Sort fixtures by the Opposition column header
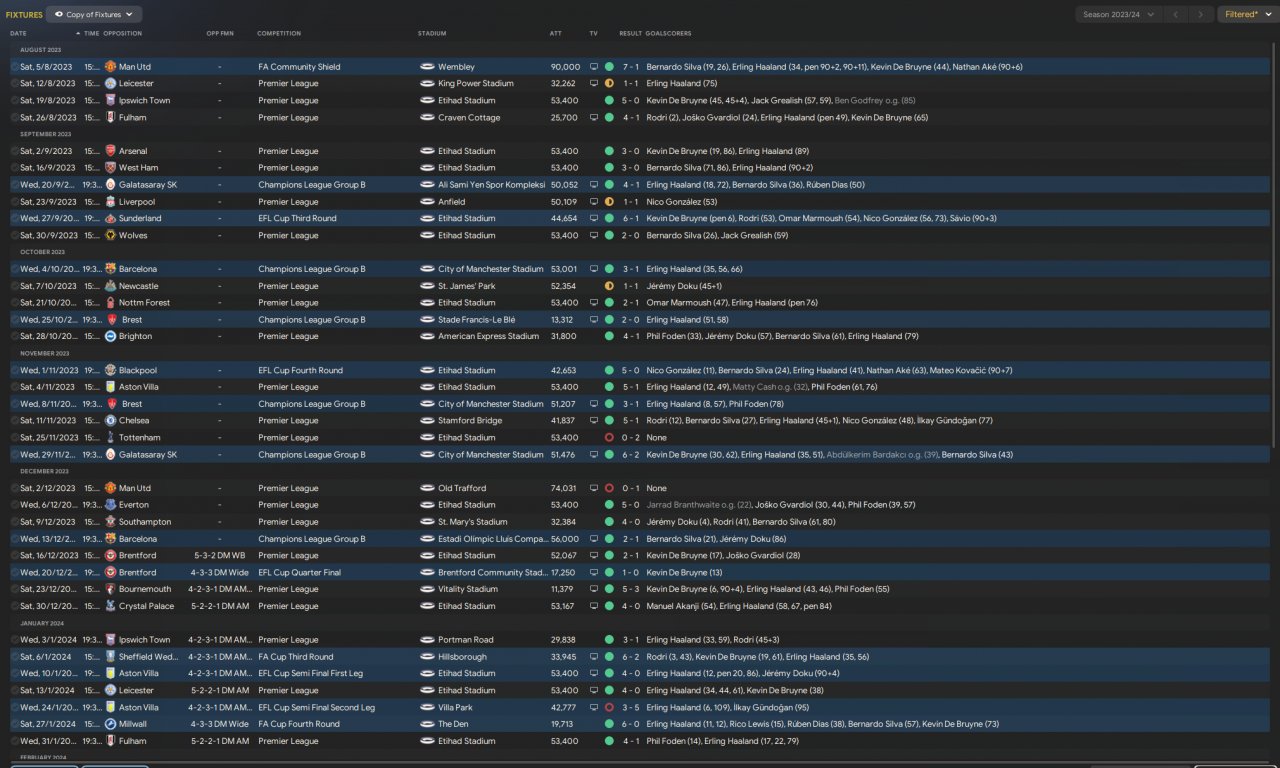 [123, 33]
